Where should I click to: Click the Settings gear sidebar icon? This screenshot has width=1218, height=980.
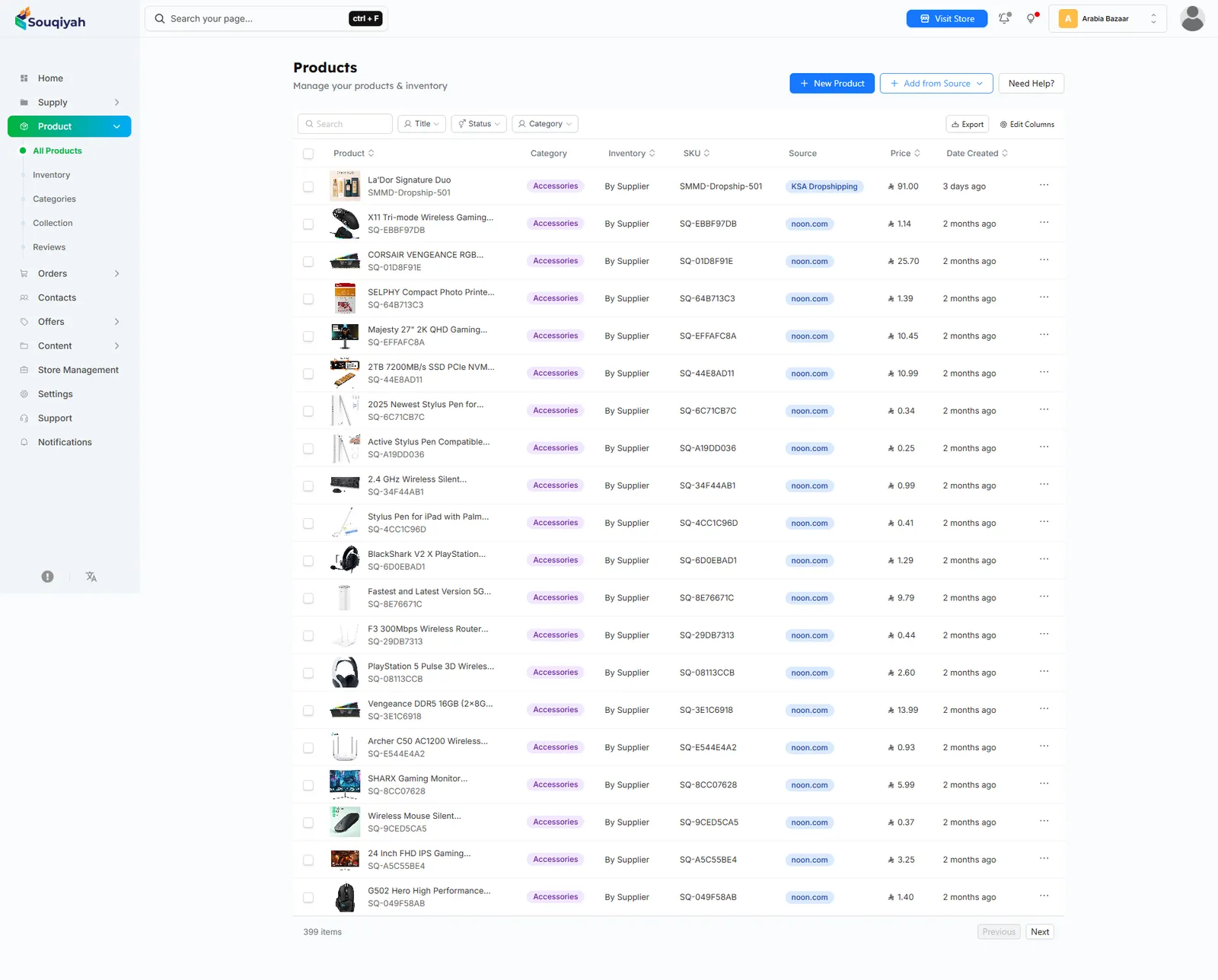pyautogui.click(x=24, y=394)
